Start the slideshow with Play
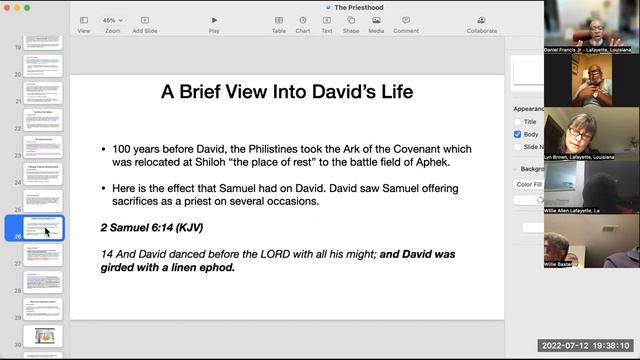Image resolution: width=640 pixels, height=360 pixels. point(214,20)
